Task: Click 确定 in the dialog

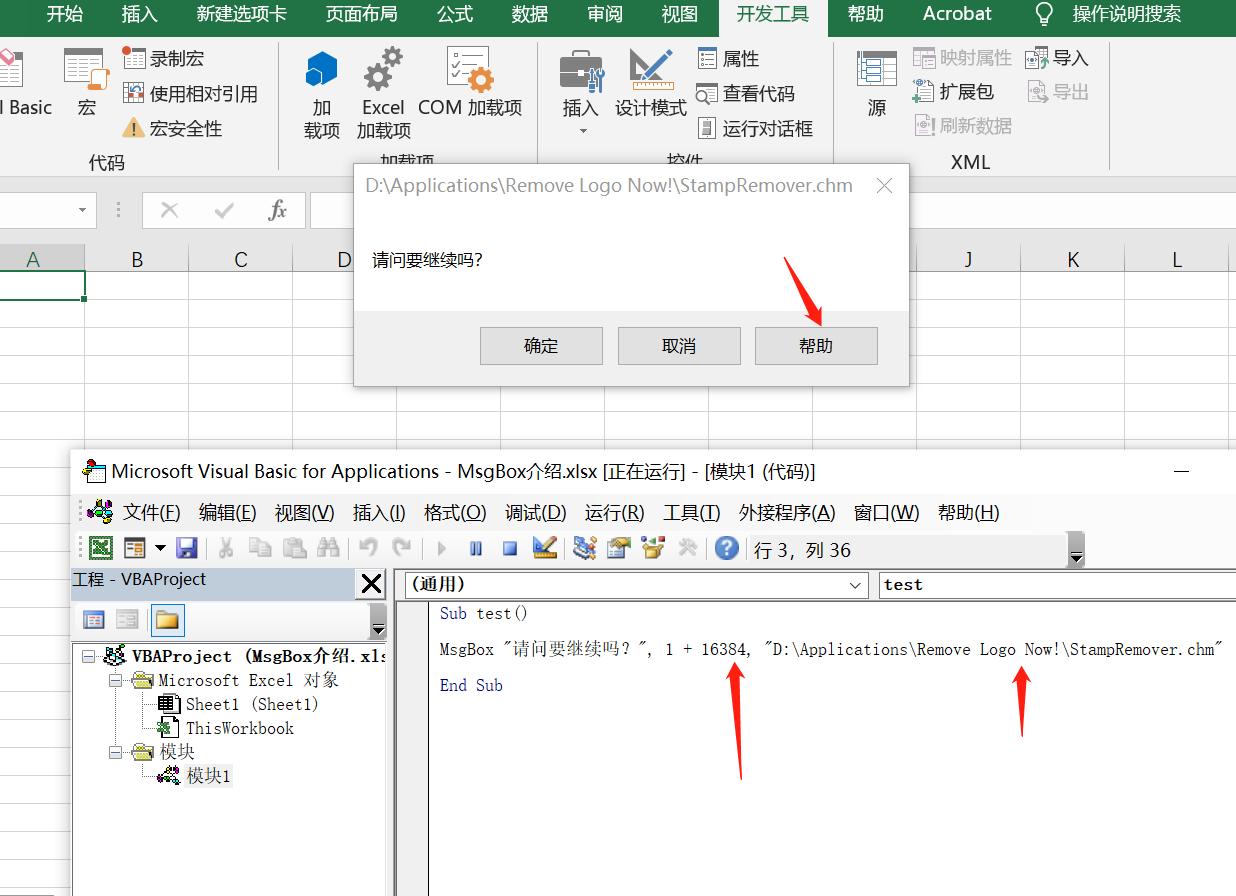Action: click(x=541, y=345)
